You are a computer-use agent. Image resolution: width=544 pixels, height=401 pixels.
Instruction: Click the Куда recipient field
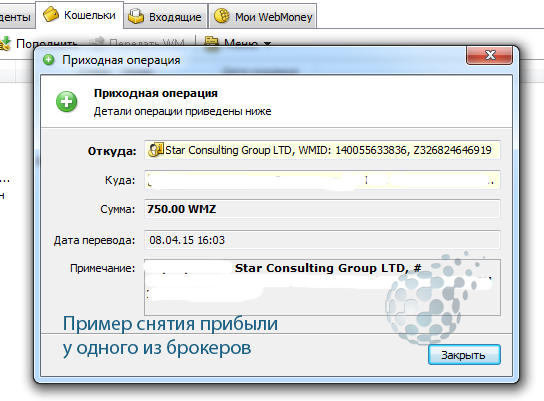(x=322, y=180)
